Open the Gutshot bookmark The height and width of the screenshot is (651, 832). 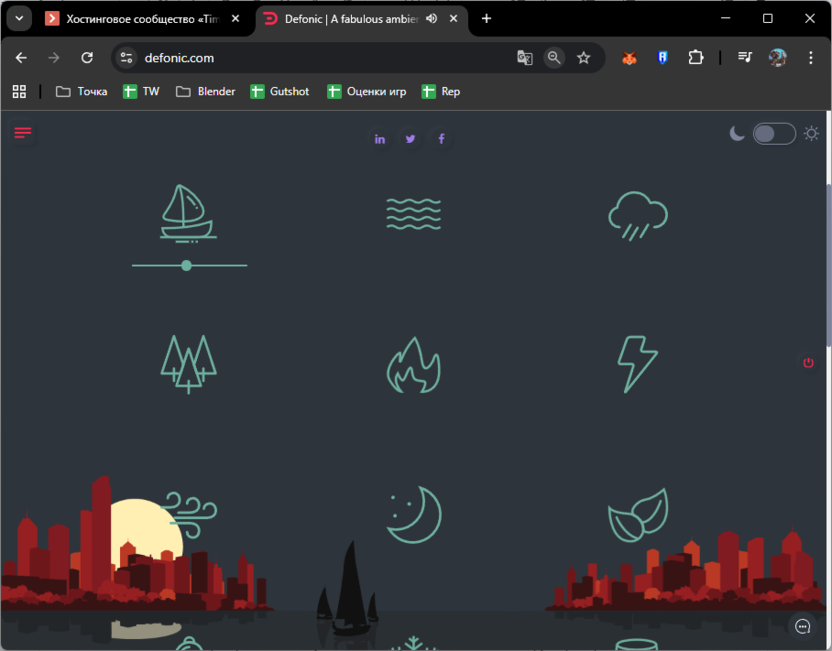point(280,91)
